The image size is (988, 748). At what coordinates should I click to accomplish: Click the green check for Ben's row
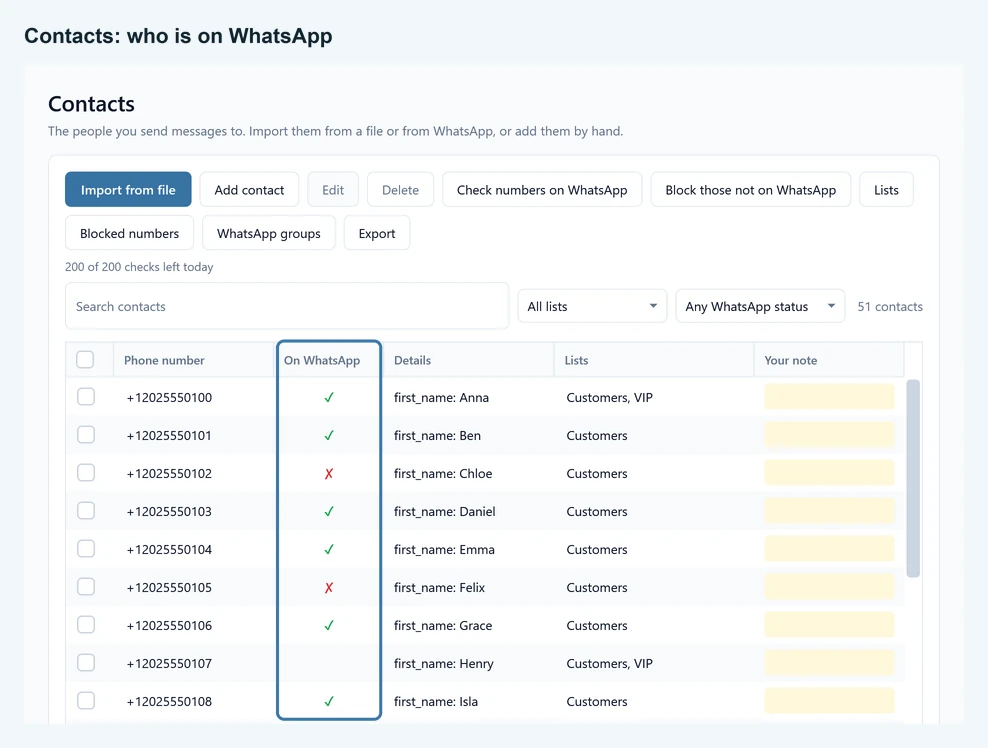(x=329, y=435)
